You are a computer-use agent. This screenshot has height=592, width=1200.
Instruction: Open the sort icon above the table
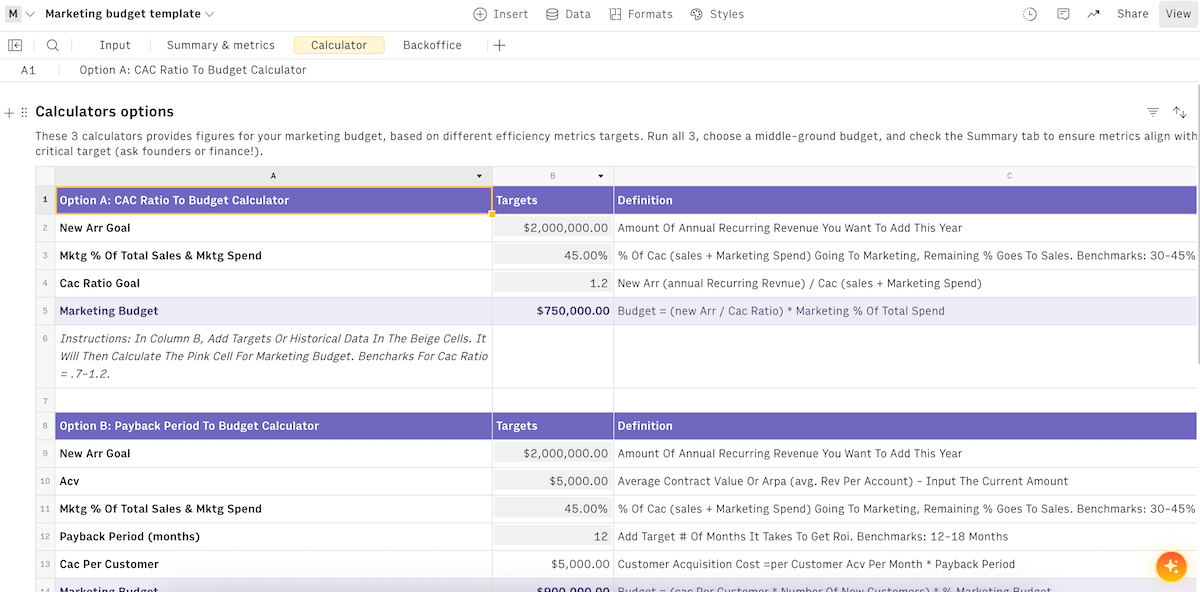(x=1180, y=112)
